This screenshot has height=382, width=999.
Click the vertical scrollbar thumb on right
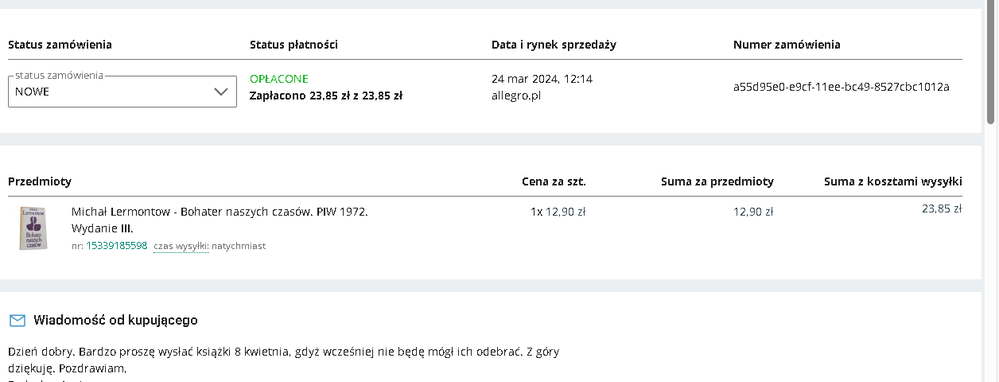990,62
